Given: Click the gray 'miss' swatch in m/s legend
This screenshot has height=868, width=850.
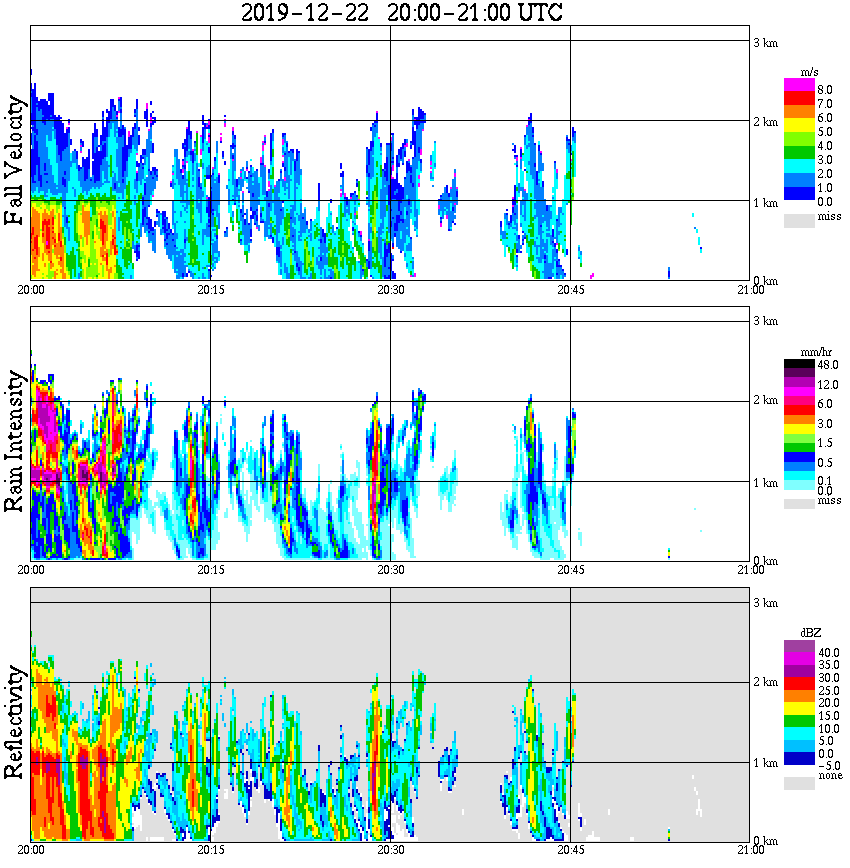Looking at the screenshot, I should point(799,220).
